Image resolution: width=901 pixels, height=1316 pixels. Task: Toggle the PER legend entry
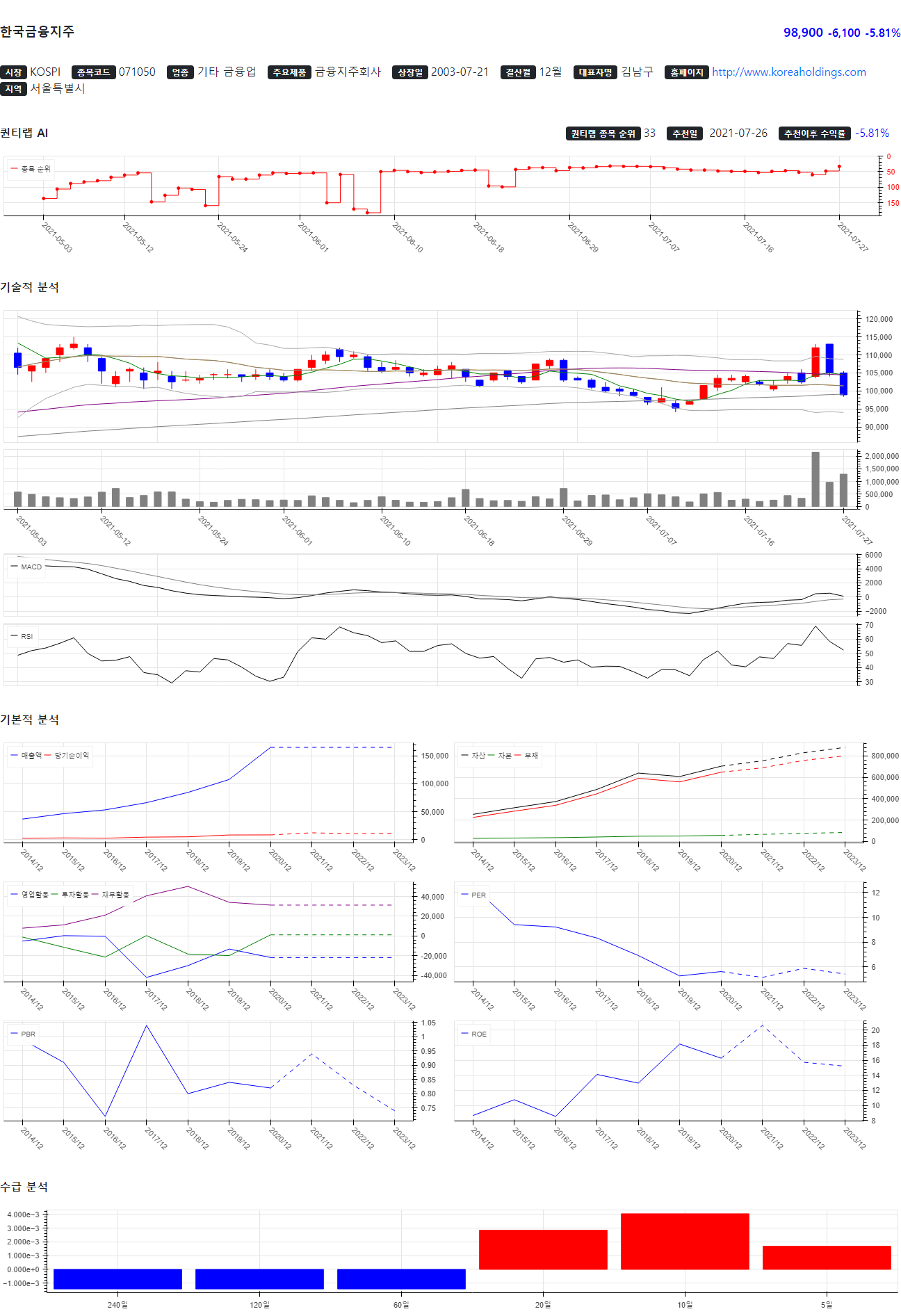[x=473, y=895]
